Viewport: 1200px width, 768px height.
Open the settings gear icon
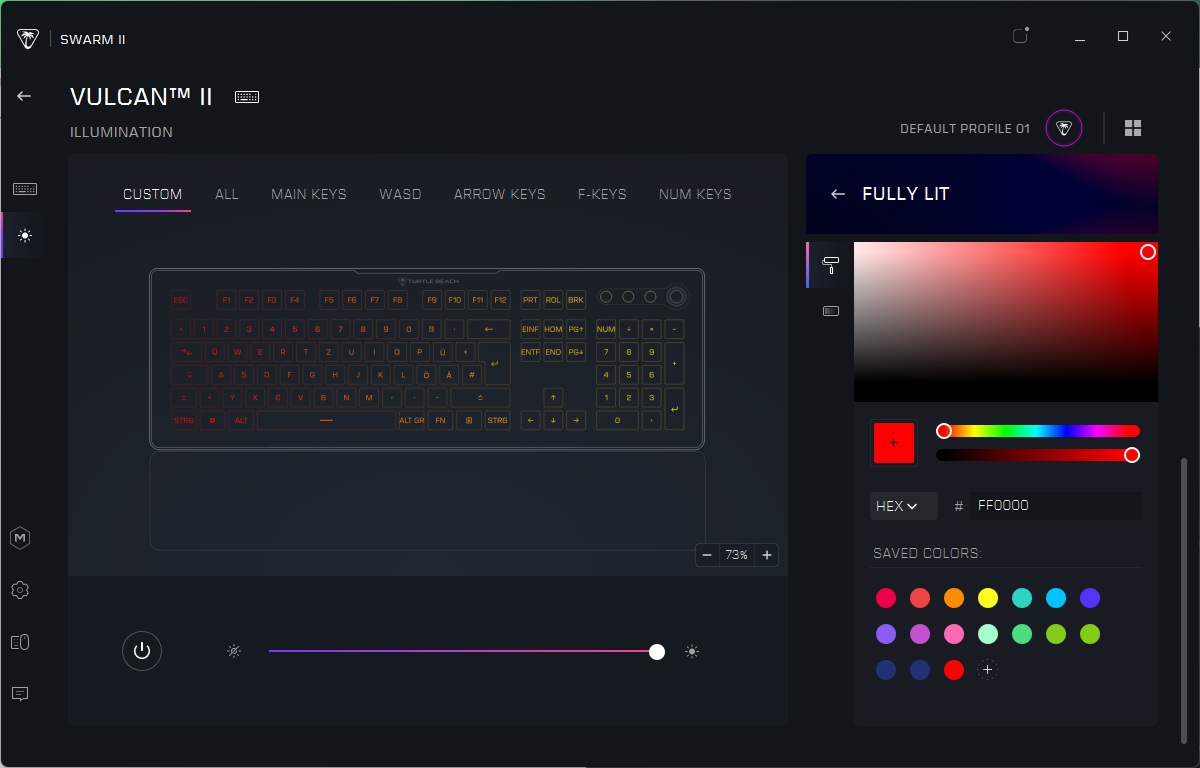coord(20,590)
